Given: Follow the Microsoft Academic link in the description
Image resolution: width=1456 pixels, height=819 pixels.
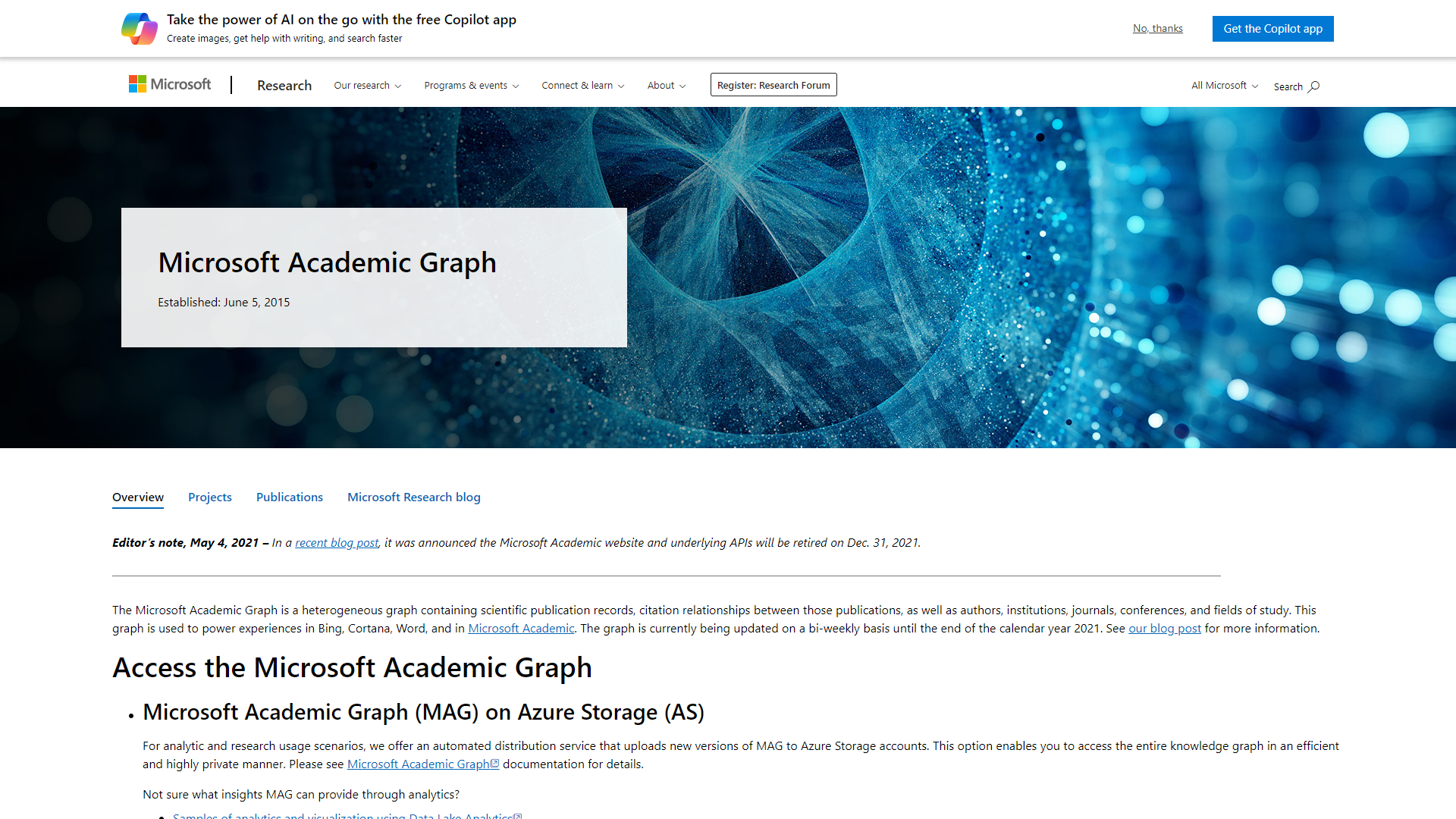Looking at the screenshot, I should (521, 628).
